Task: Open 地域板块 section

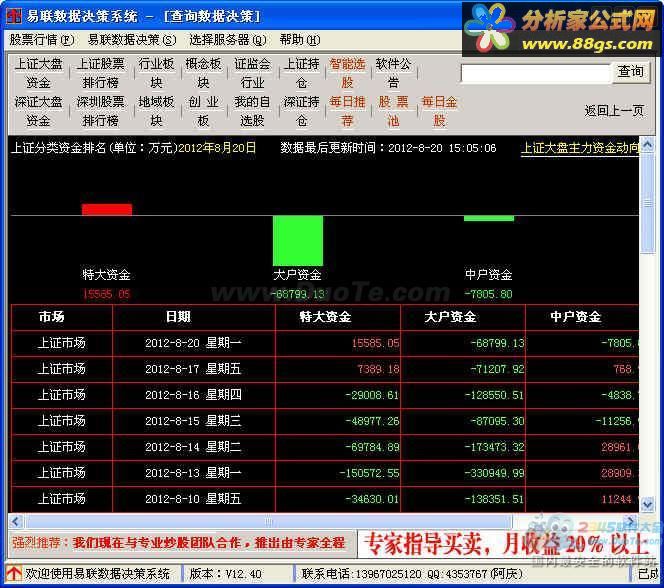Action: (156, 111)
